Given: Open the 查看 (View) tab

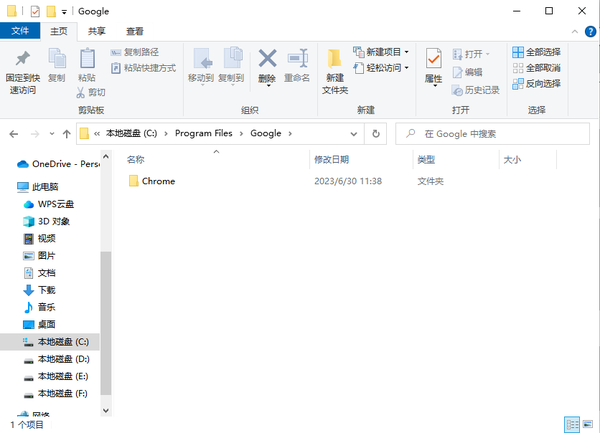Looking at the screenshot, I should [x=134, y=31].
